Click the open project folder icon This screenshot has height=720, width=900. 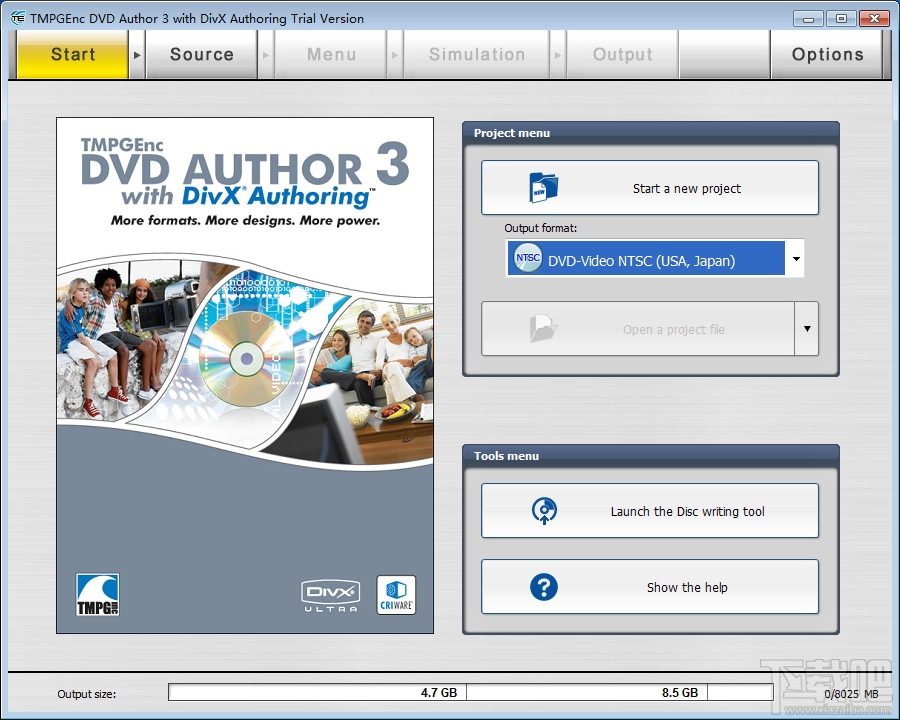543,328
